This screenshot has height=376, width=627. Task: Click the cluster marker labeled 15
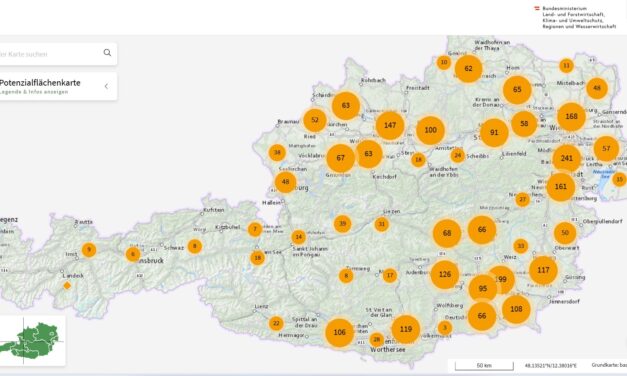[619, 180]
